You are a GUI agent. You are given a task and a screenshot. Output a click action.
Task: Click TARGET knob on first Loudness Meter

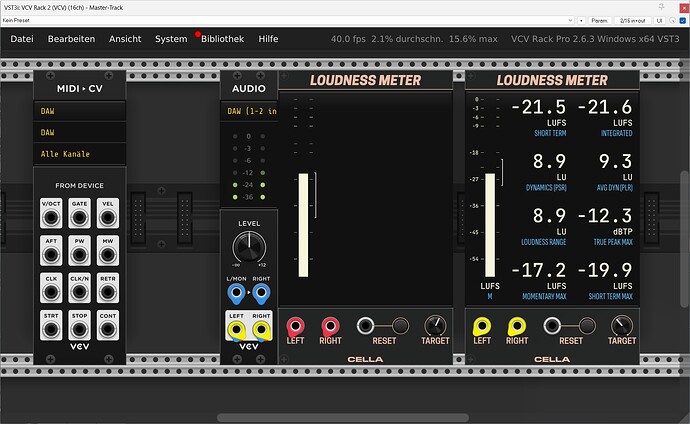[x=435, y=326]
